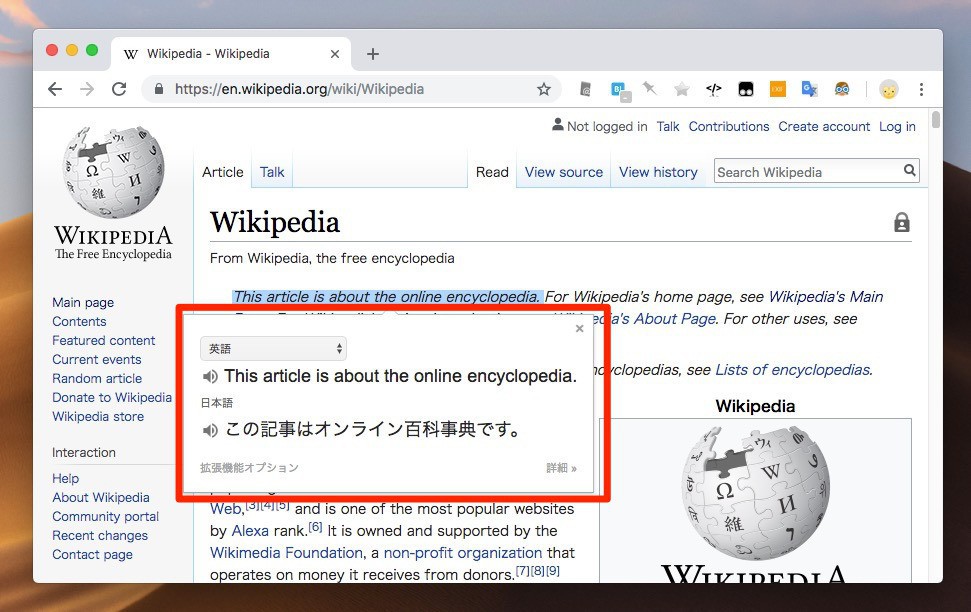Screen dimensions: 971x612
Task: Open the Chrome profile avatar
Action: click(x=889, y=89)
